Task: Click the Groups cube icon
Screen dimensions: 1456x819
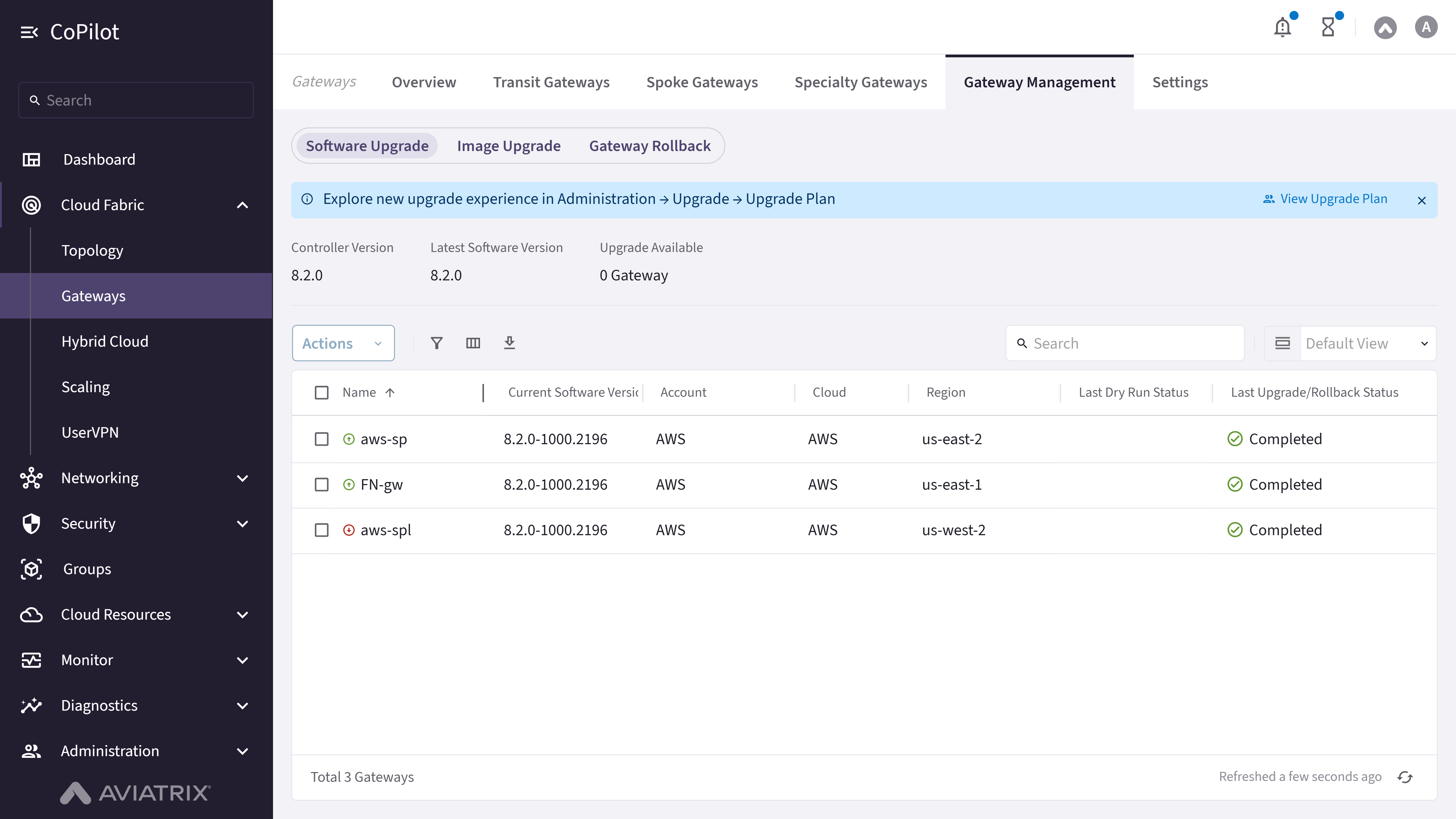Action: [31, 569]
